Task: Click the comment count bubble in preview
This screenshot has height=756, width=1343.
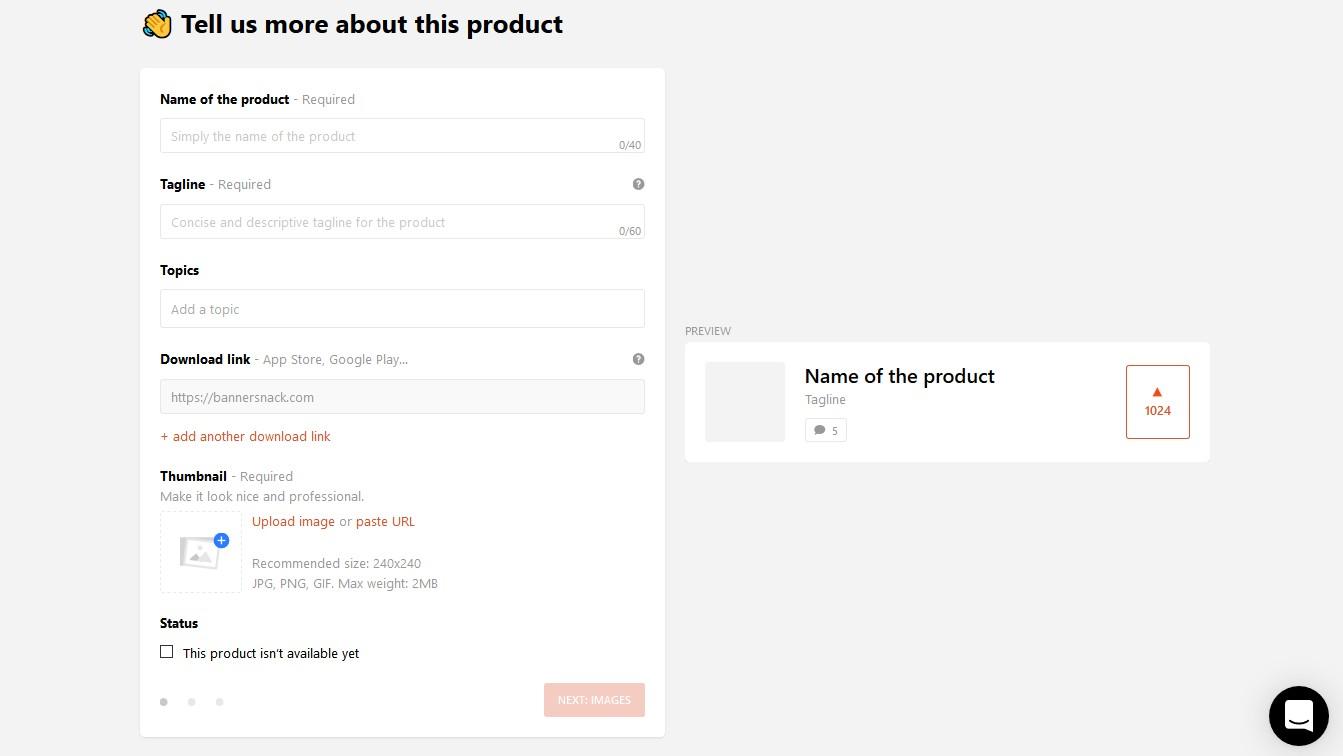Action: [x=825, y=430]
